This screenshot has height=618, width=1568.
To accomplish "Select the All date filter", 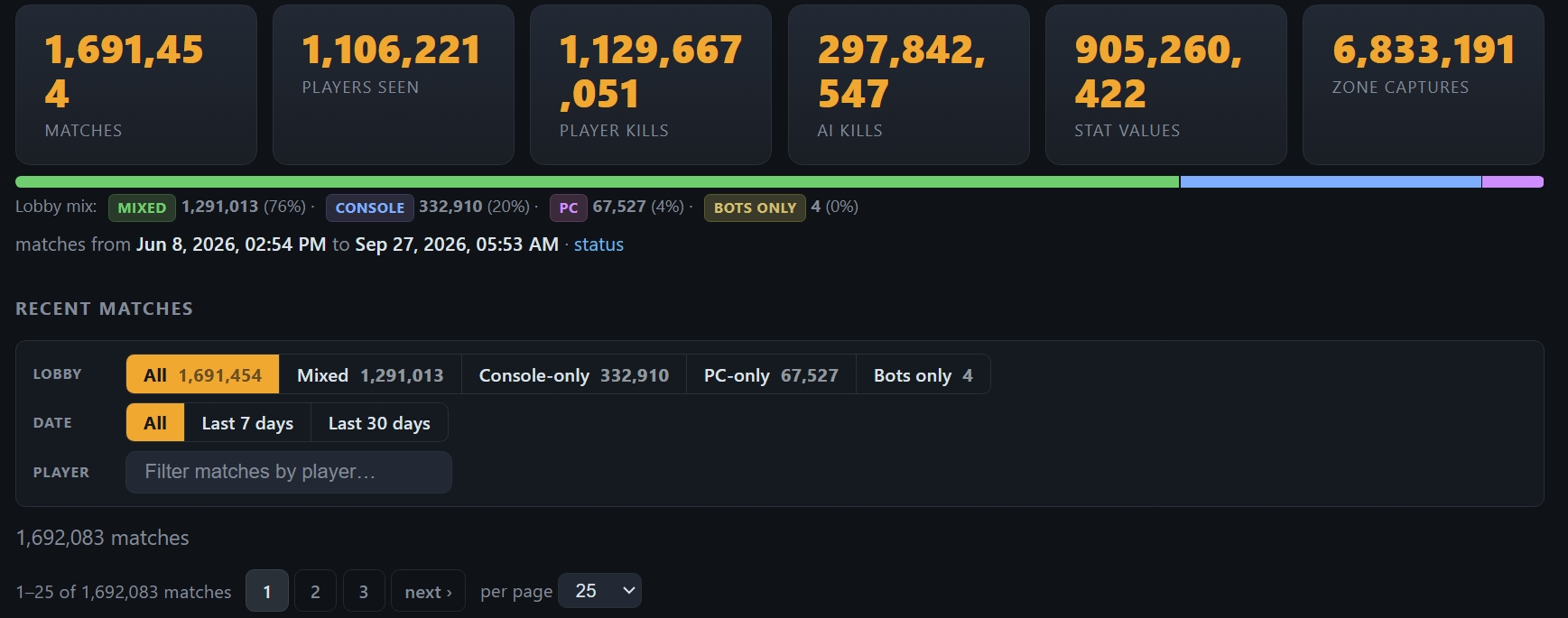I will coord(155,422).
